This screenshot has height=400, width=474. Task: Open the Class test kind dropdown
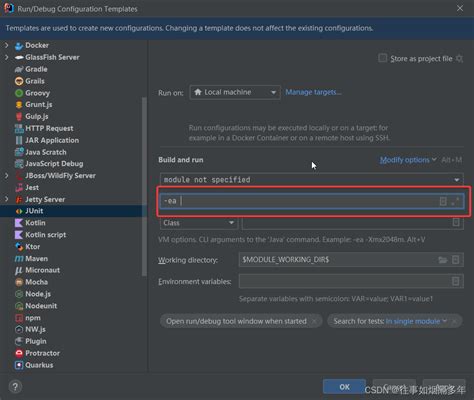click(x=199, y=223)
